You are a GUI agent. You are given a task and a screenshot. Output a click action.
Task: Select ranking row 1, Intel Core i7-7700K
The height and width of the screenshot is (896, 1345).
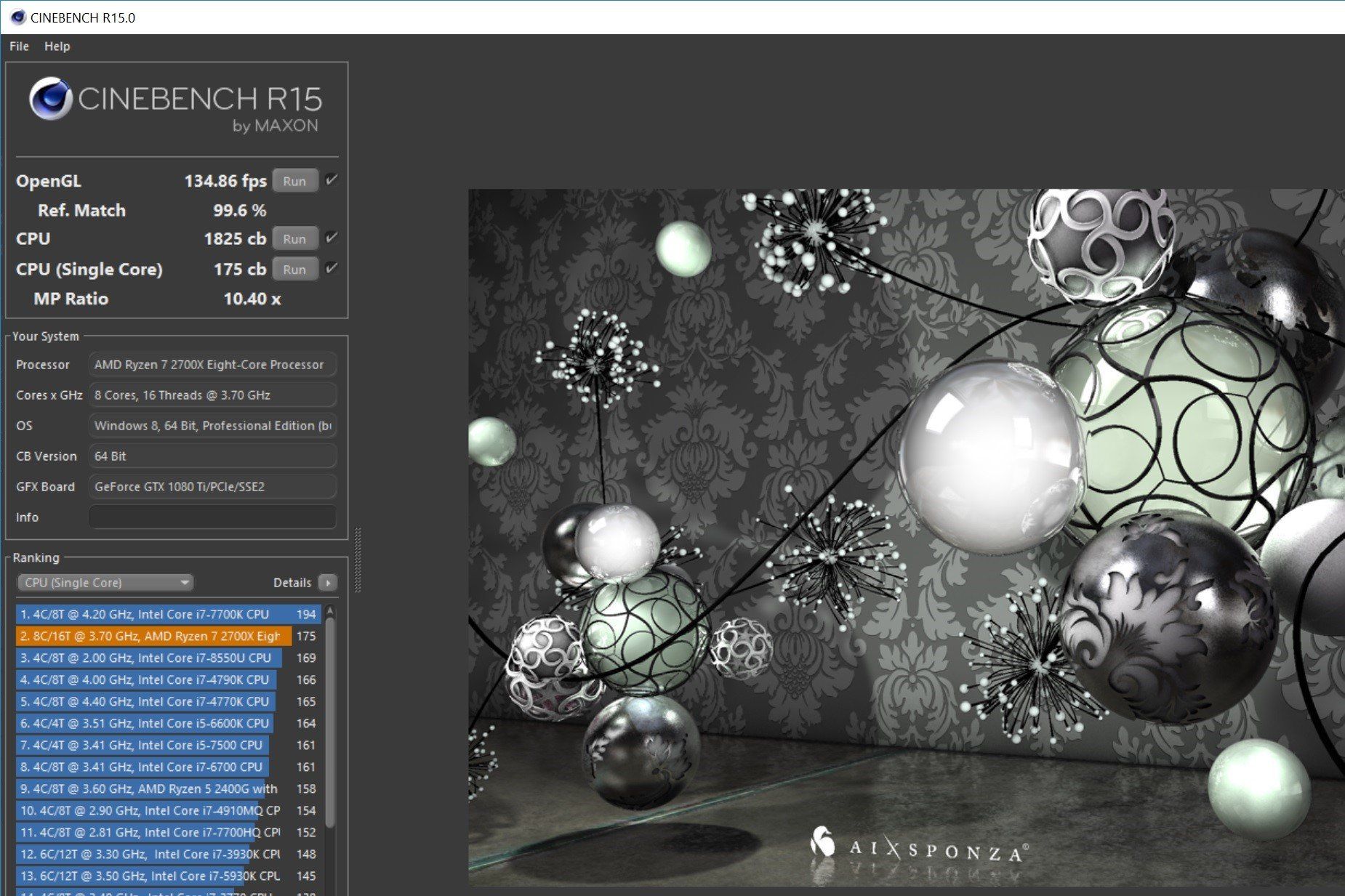(x=169, y=614)
